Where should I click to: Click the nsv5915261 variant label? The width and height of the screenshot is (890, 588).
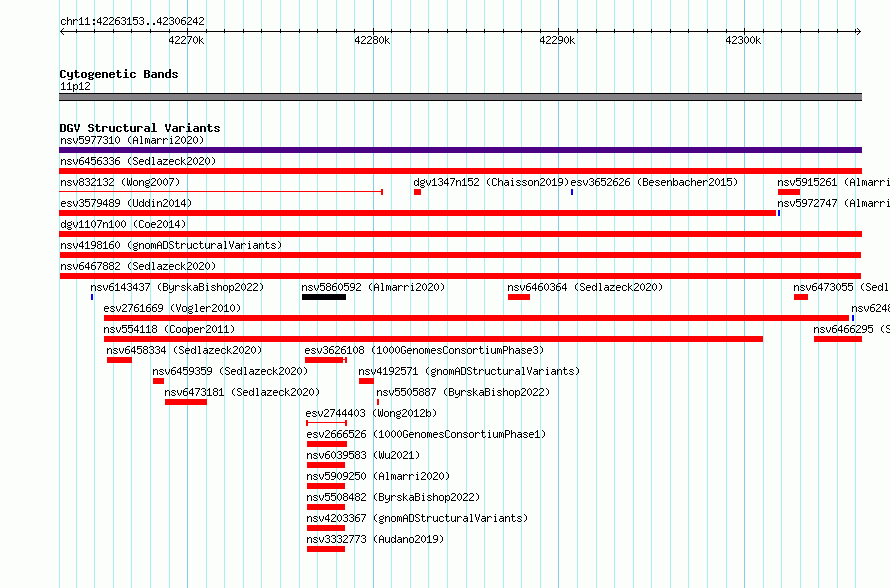[833, 182]
